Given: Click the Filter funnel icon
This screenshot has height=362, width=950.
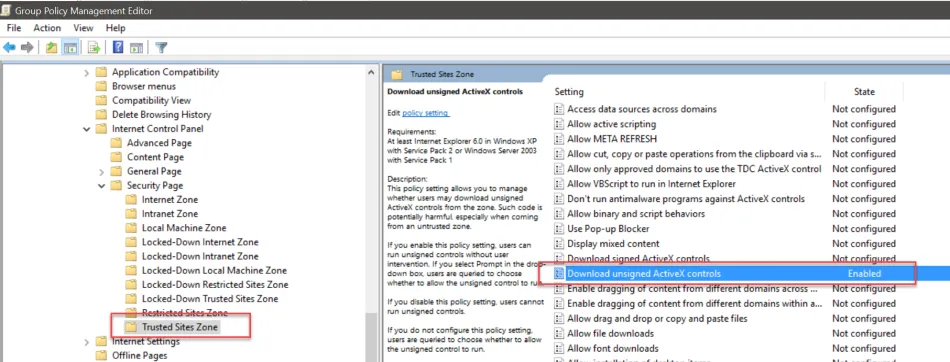Looking at the screenshot, I should coord(161,47).
